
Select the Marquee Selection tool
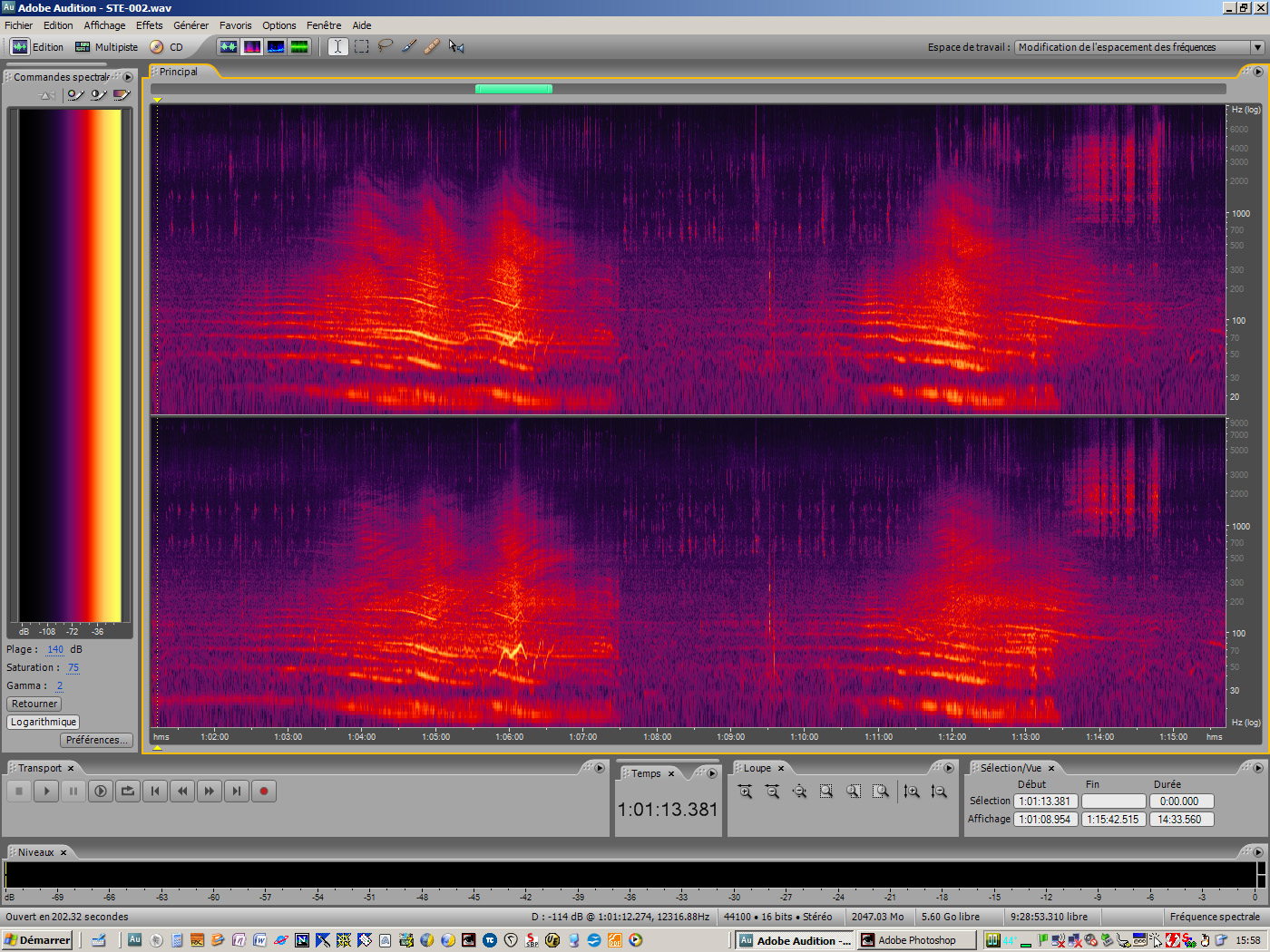[361, 46]
